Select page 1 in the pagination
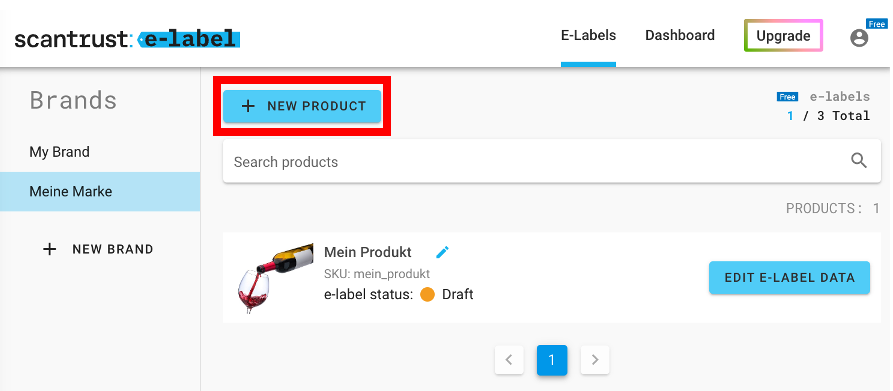 tap(552, 360)
